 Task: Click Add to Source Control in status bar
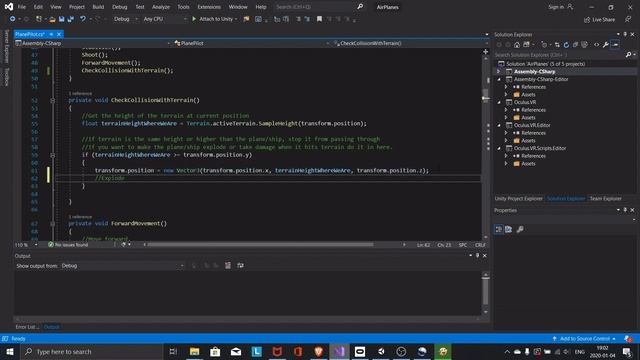coord(584,339)
